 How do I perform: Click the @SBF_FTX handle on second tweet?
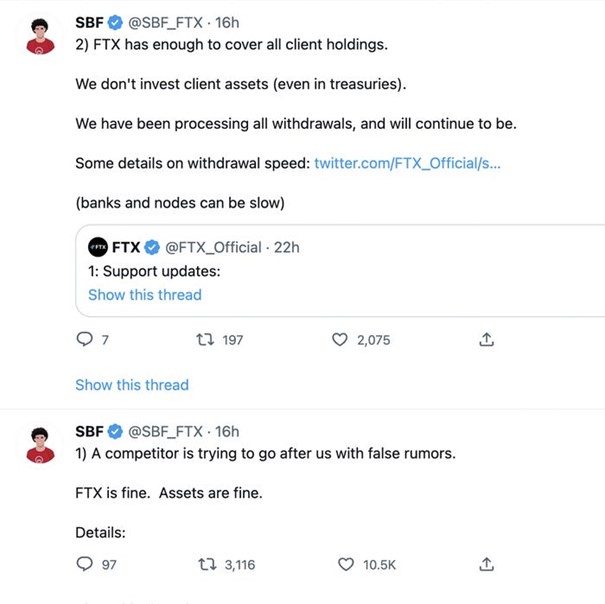coord(168,432)
